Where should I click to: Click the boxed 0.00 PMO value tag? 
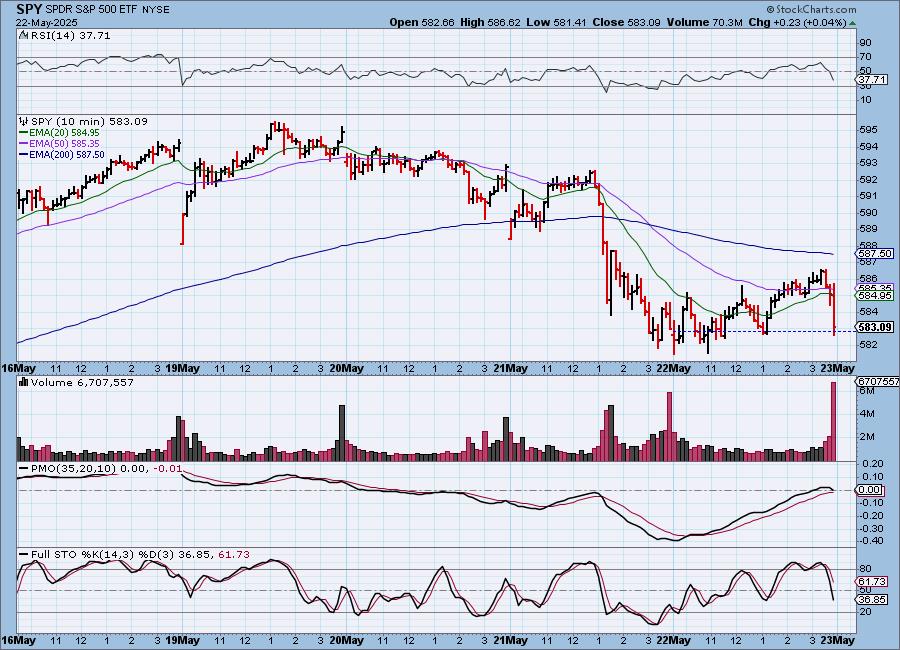870,490
